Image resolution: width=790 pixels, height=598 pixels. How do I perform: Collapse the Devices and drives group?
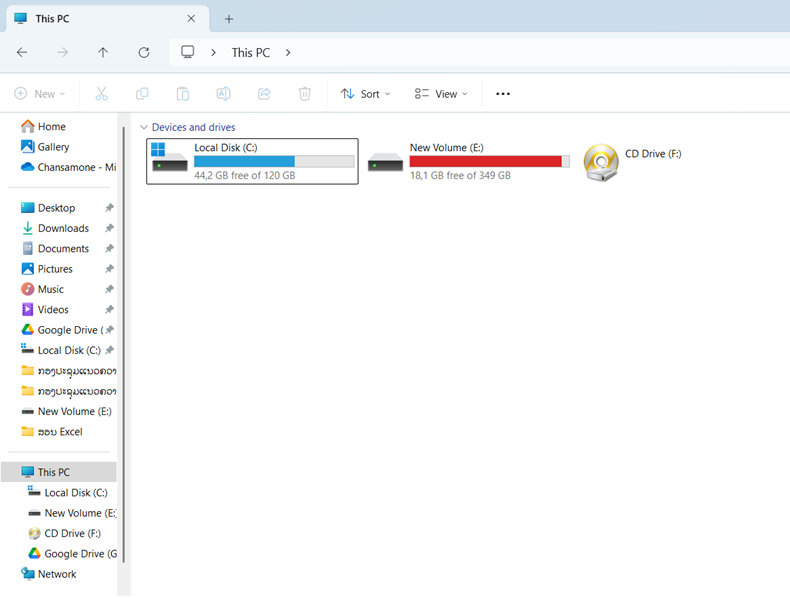pos(144,128)
